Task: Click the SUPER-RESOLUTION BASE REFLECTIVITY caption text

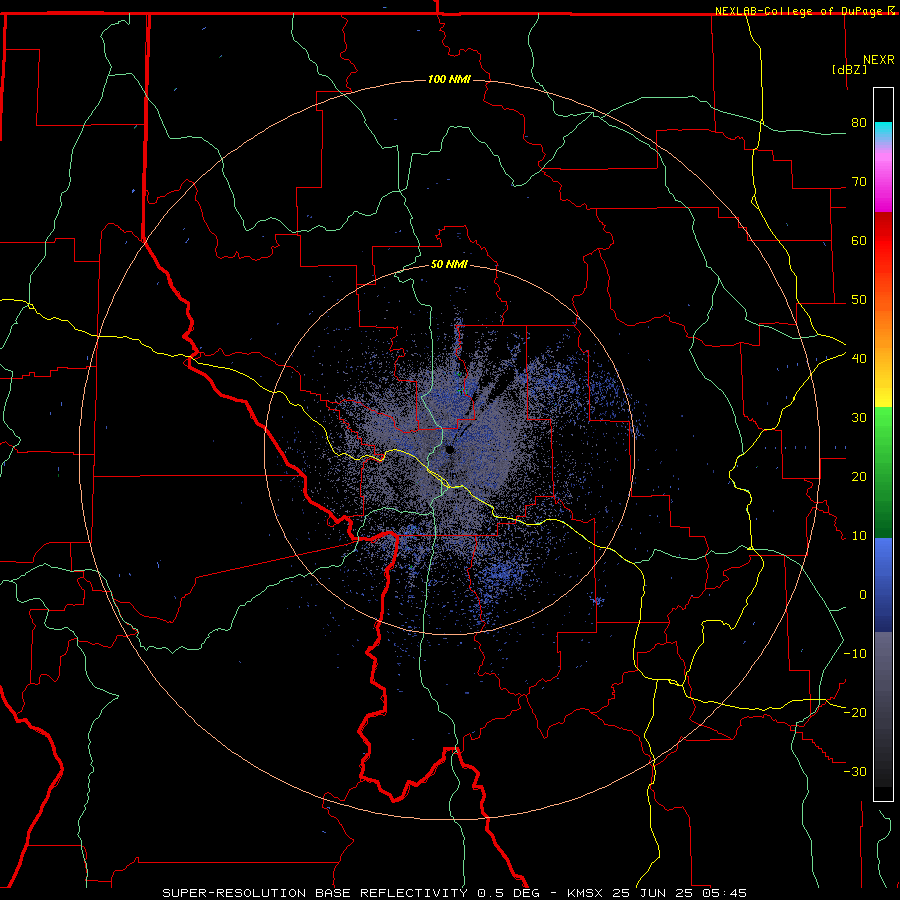Action: [315, 893]
